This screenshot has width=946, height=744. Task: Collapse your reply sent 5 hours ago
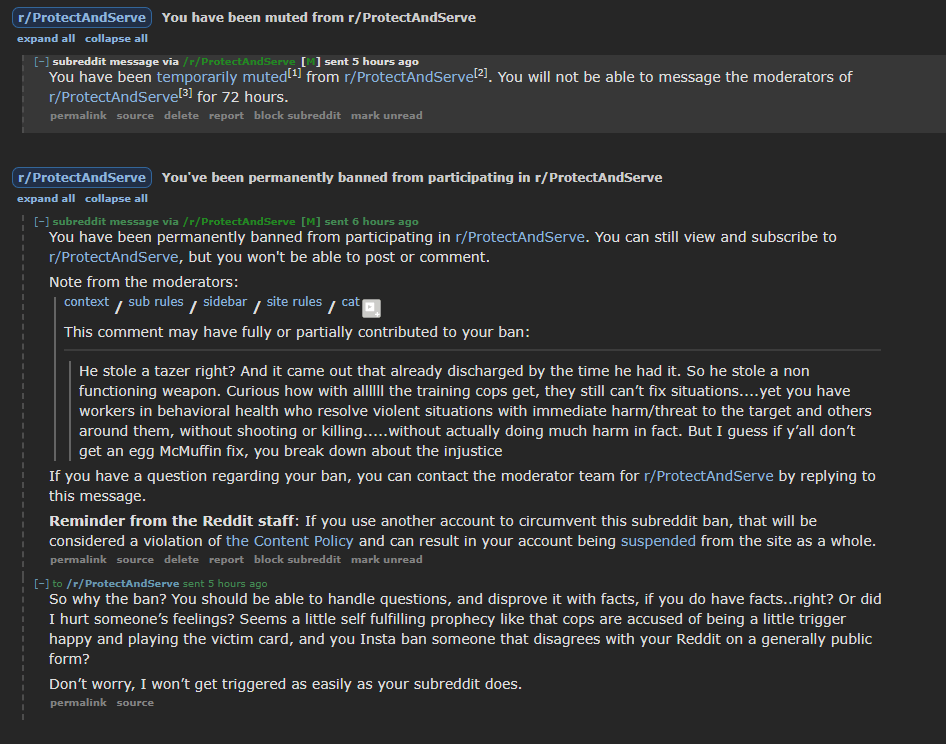point(40,581)
